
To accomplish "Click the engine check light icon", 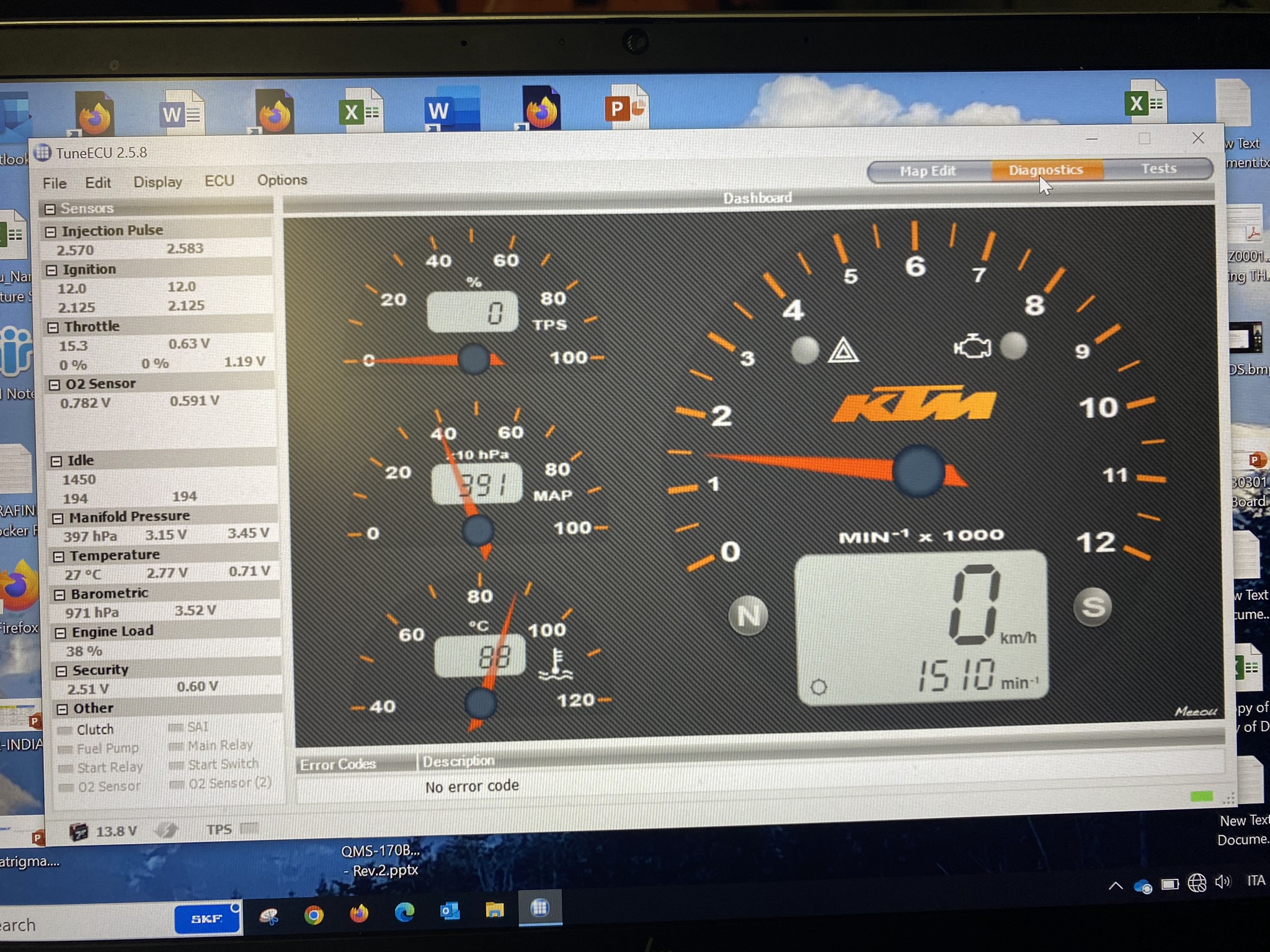I will tap(972, 346).
